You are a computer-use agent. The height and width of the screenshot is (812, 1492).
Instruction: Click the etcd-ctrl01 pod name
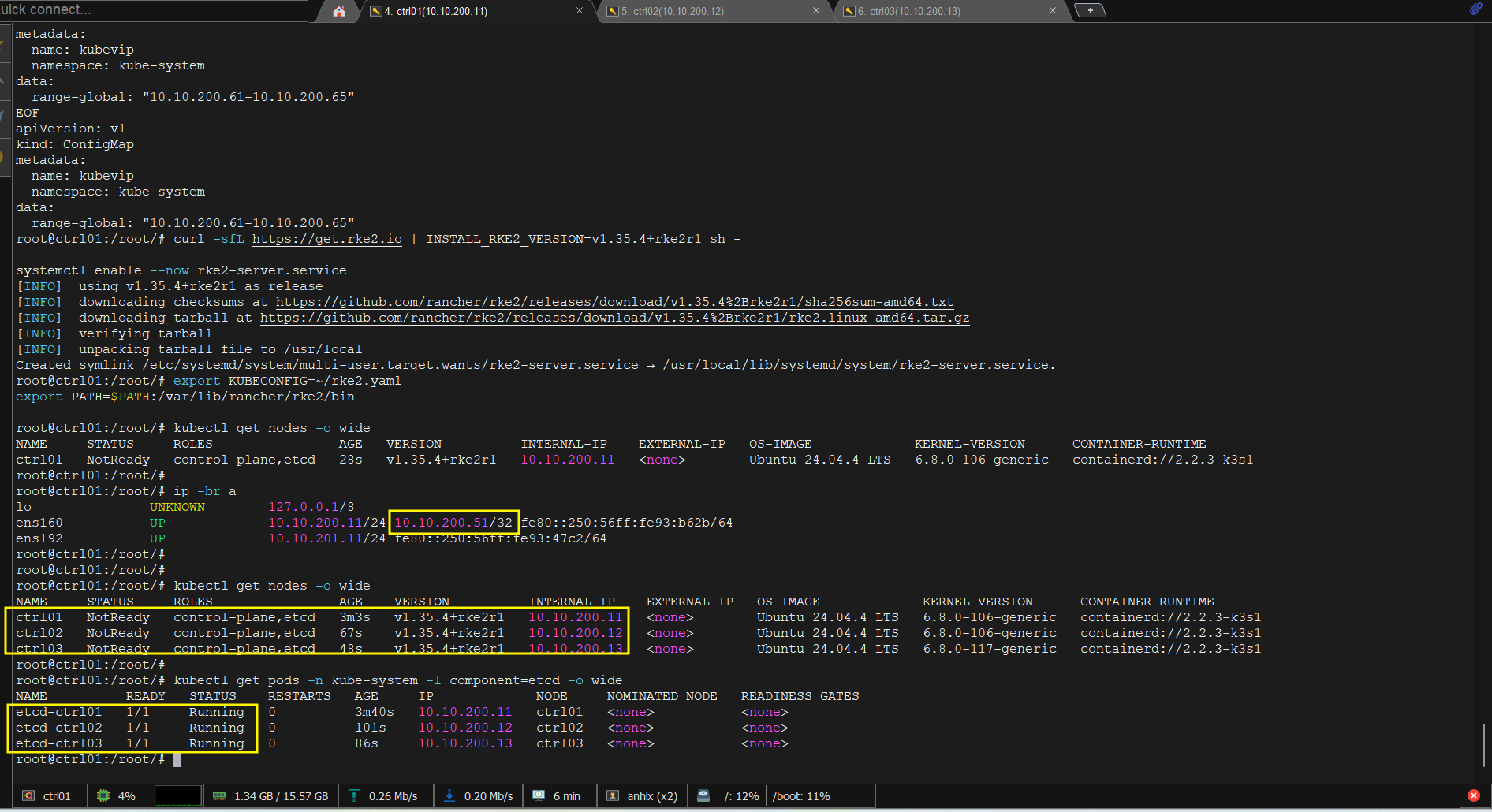click(59, 712)
